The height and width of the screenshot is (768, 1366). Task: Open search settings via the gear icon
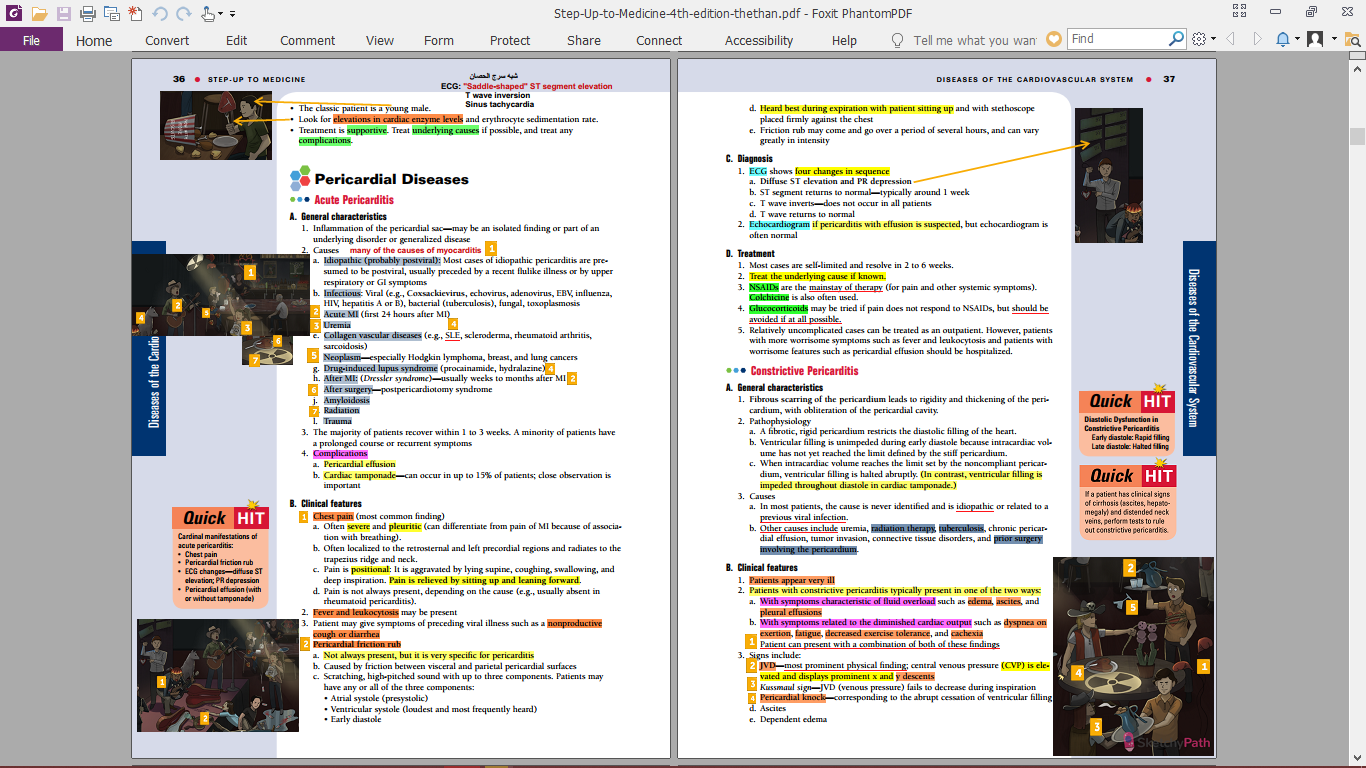pyautogui.click(x=1199, y=39)
